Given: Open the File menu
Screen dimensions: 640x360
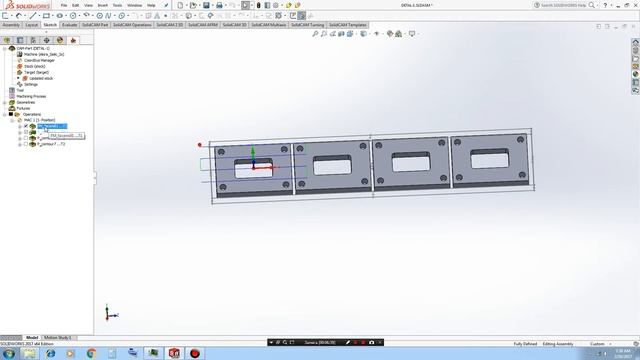Looking at the screenshot, I should point(64,5).
